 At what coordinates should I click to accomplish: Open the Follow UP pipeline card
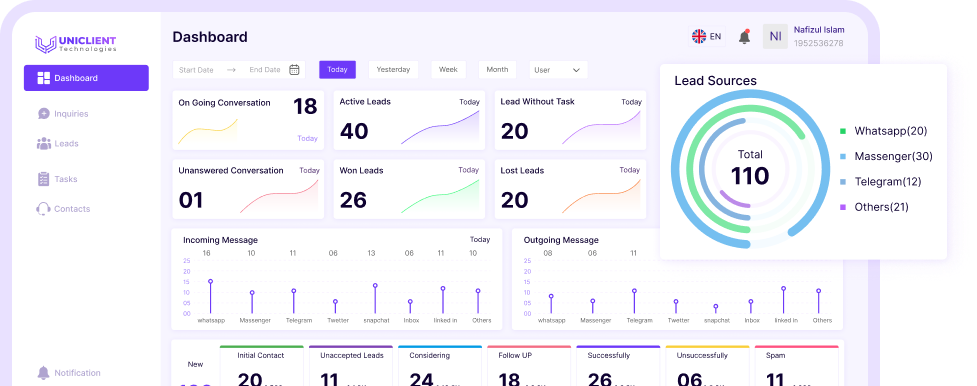pos(529,367)
